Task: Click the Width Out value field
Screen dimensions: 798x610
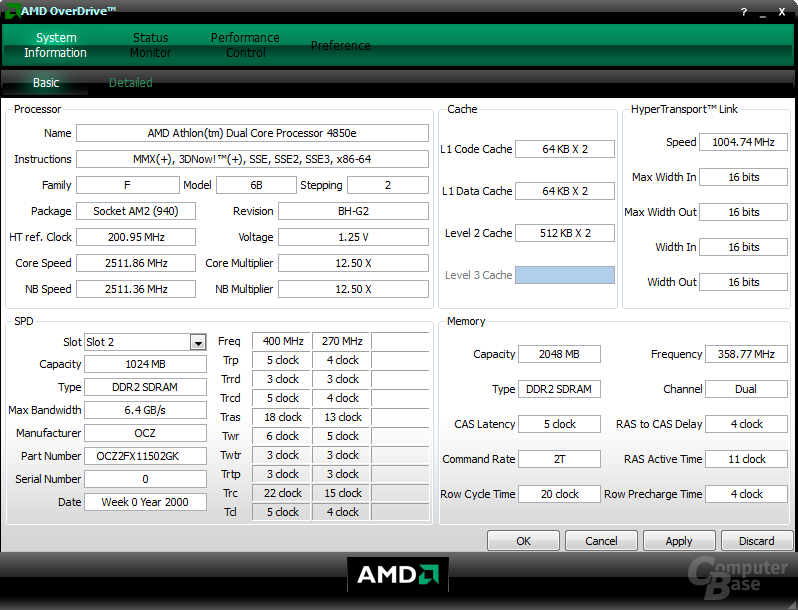Action: (744, 282)
